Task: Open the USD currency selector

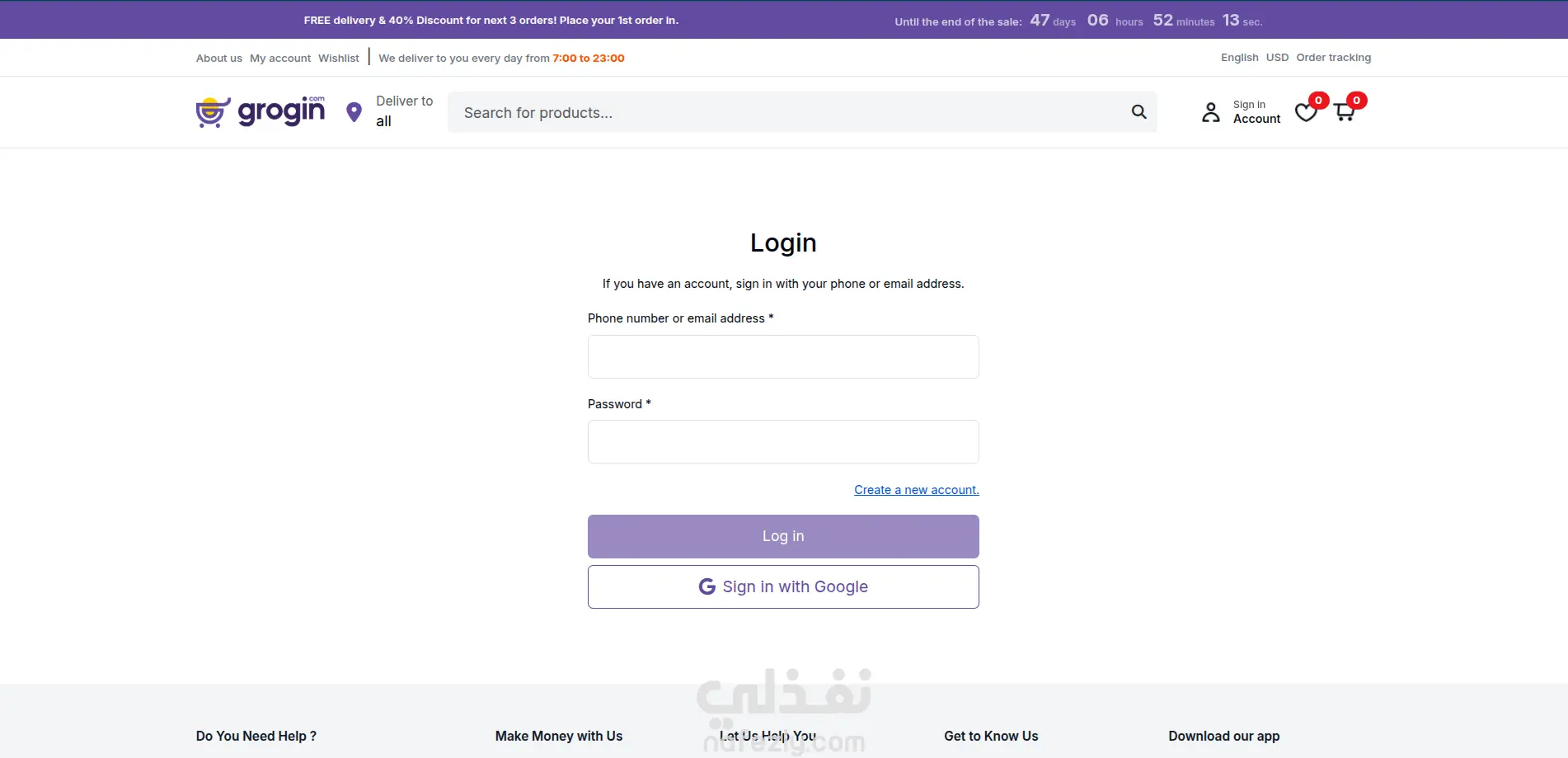Action: 1277,58
